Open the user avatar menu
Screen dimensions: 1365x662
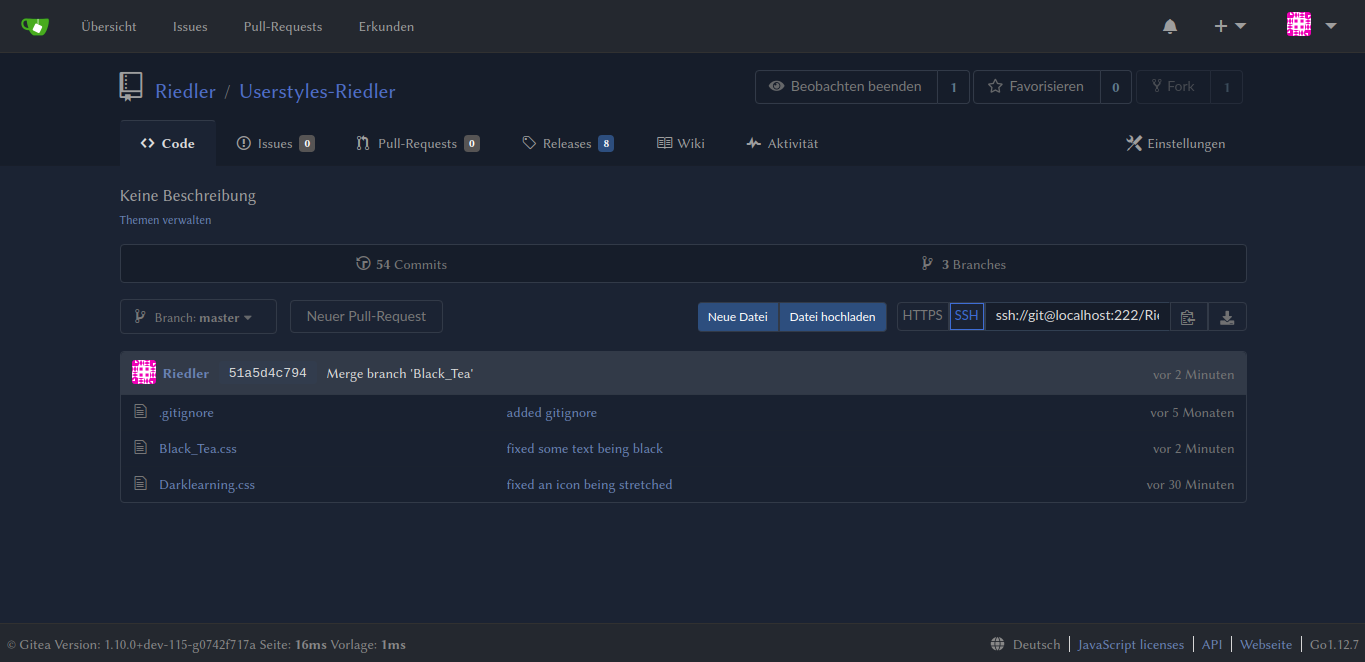[x=1311, y=26]
